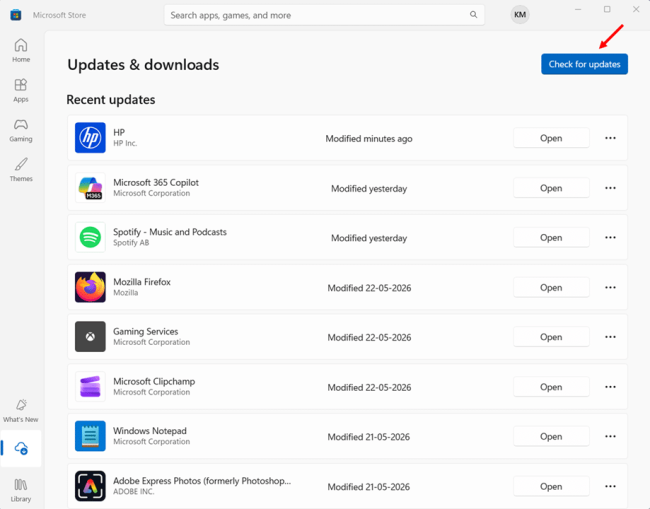Open Mozilla Firefox

tap(551, 287)
